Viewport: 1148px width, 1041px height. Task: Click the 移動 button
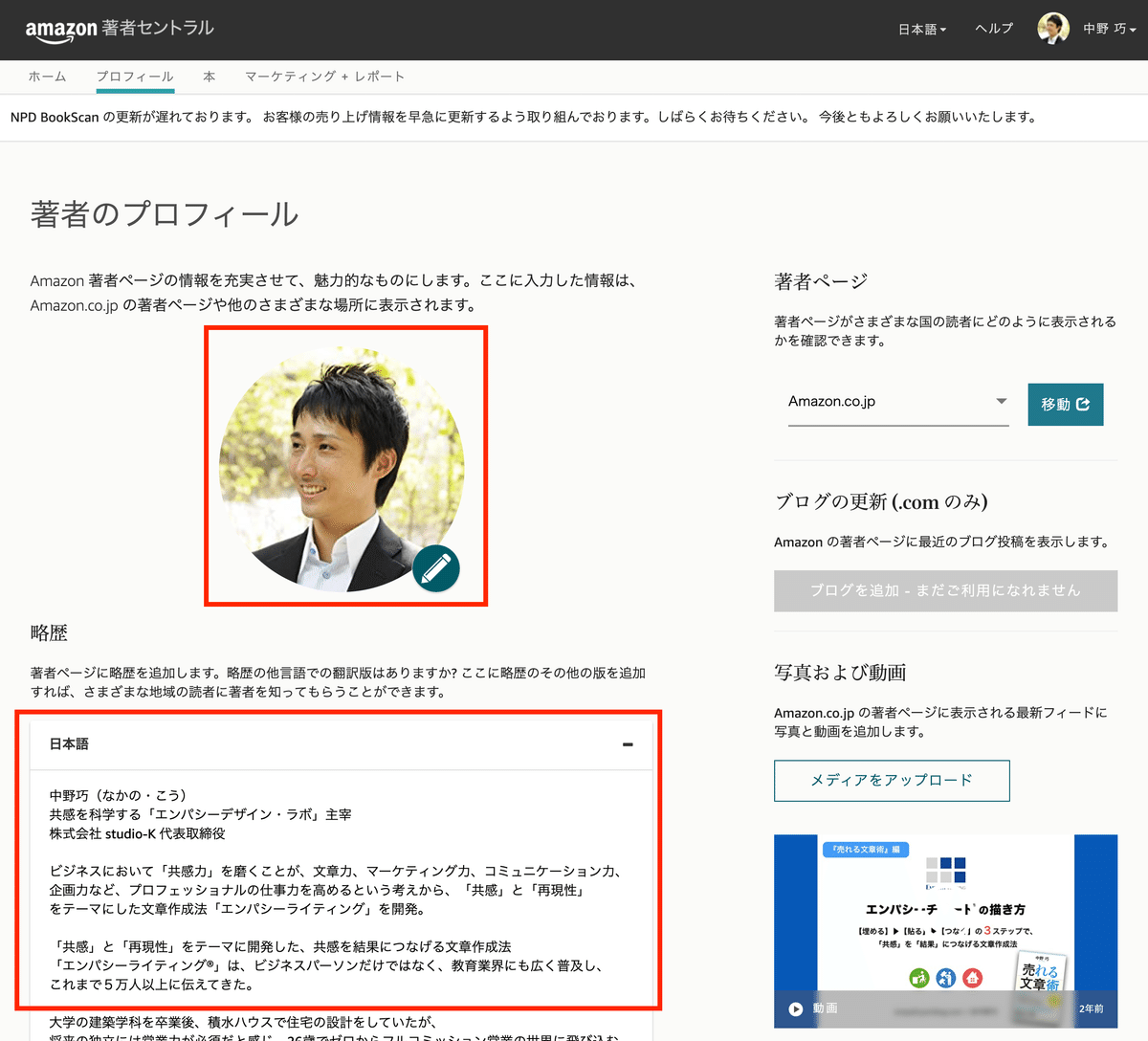(x=1066, y=405)
